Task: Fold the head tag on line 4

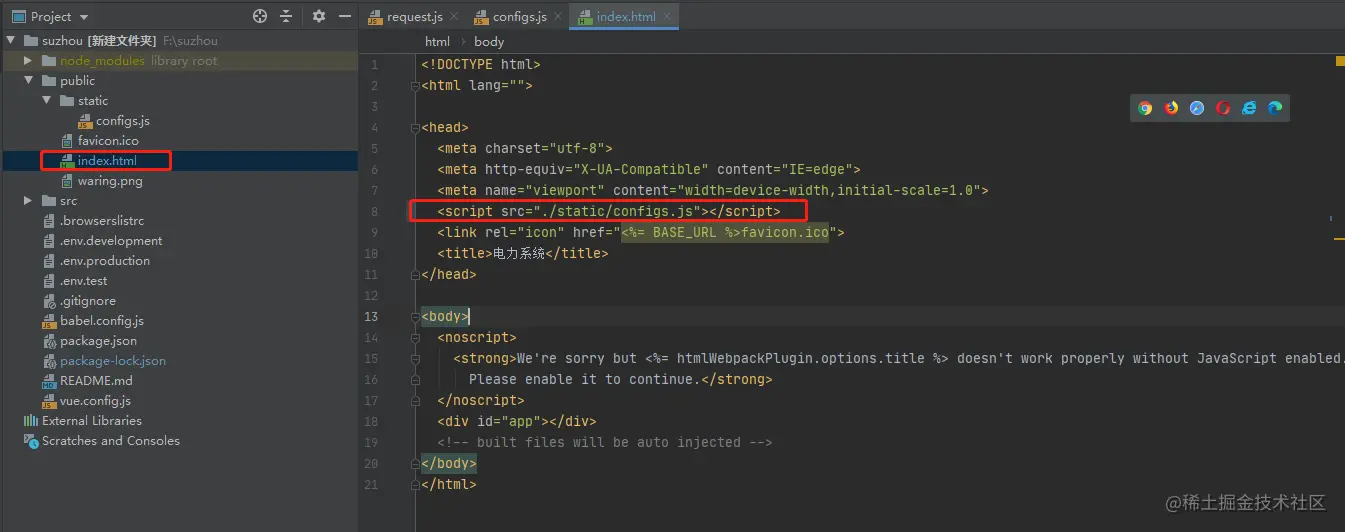Action: point(415,128)
